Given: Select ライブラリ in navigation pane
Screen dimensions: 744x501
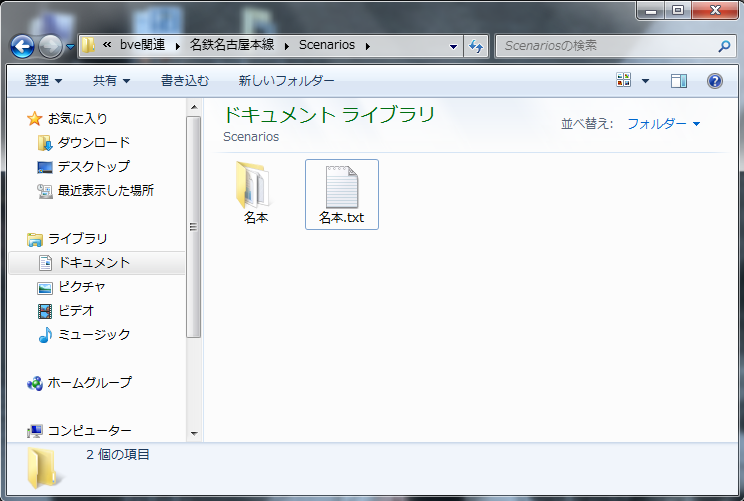Looking at the screenshot, I should coord(78,239).
